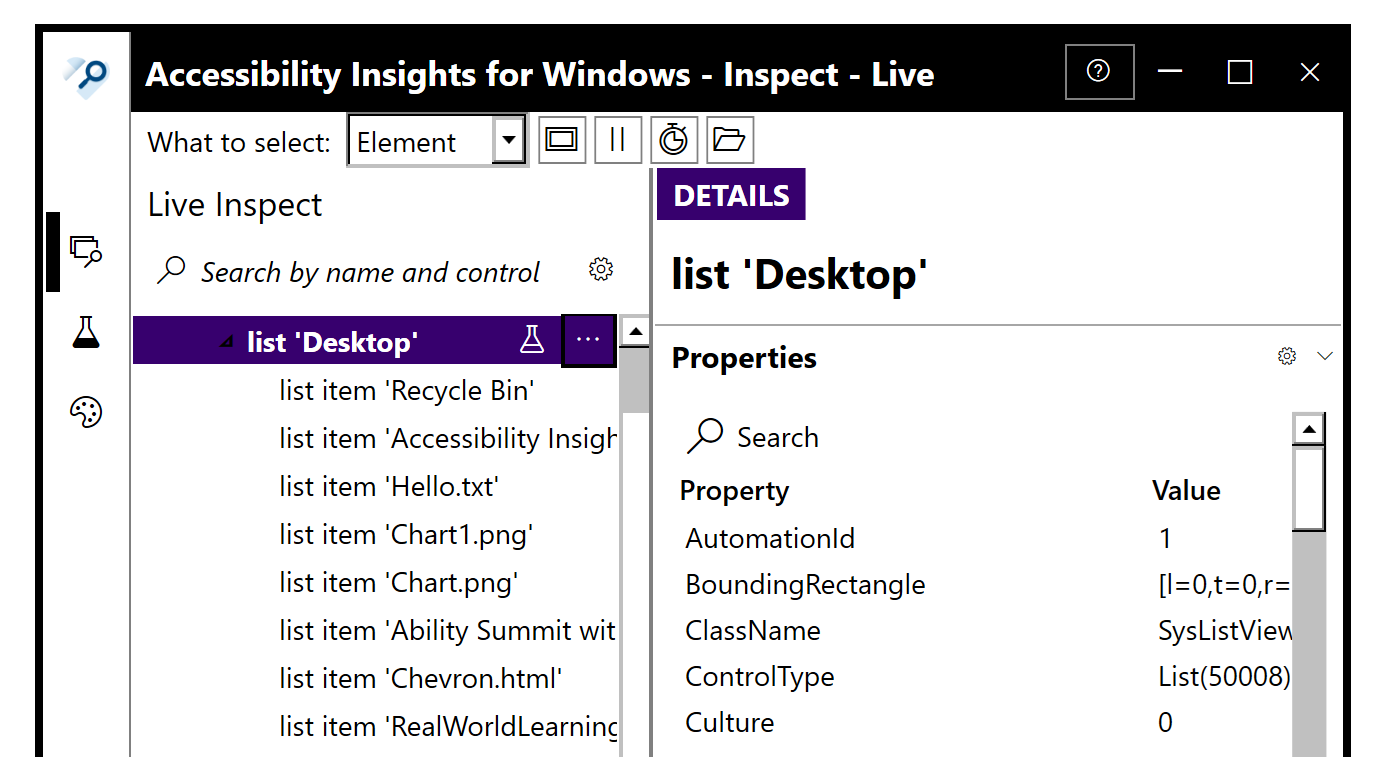
Task: Open the Properties settings gear icon
Action: pyautogui.click(x=1287, y=356)
